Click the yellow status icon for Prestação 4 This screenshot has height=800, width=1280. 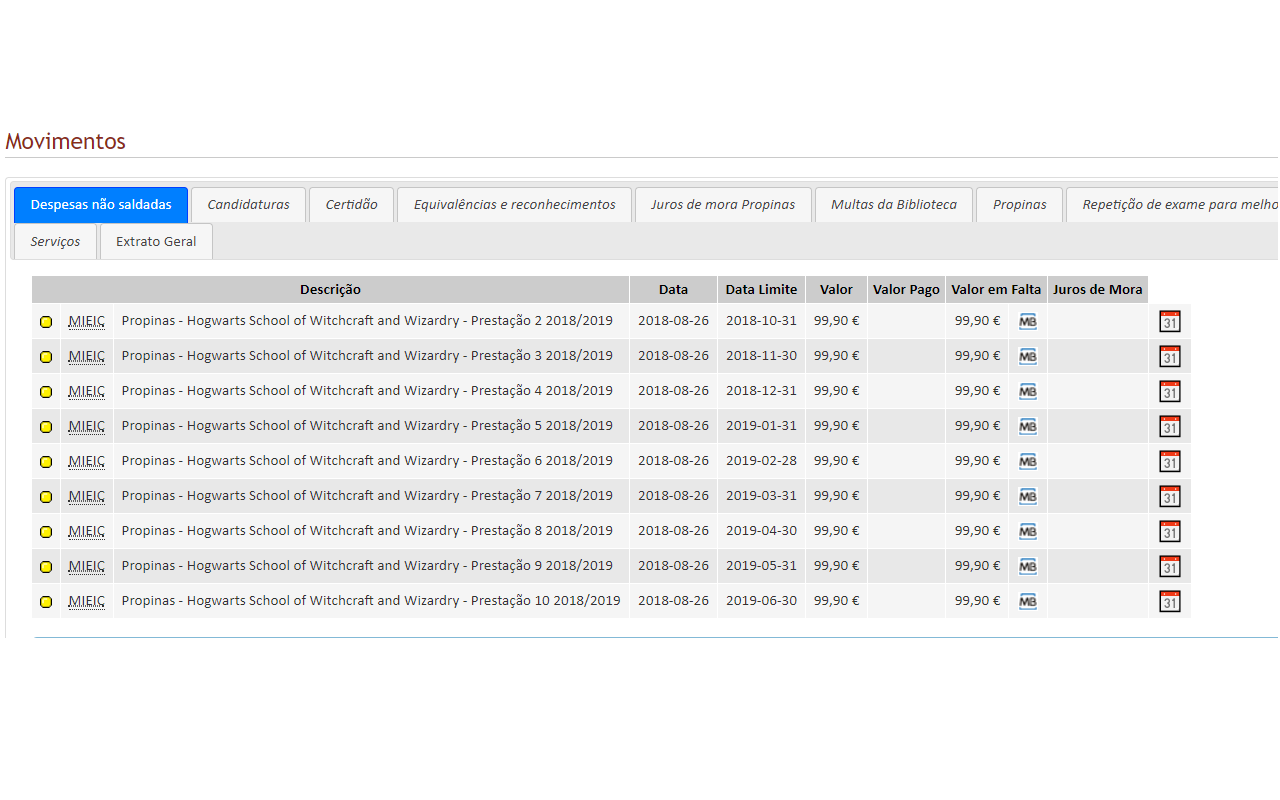[46, 392]
